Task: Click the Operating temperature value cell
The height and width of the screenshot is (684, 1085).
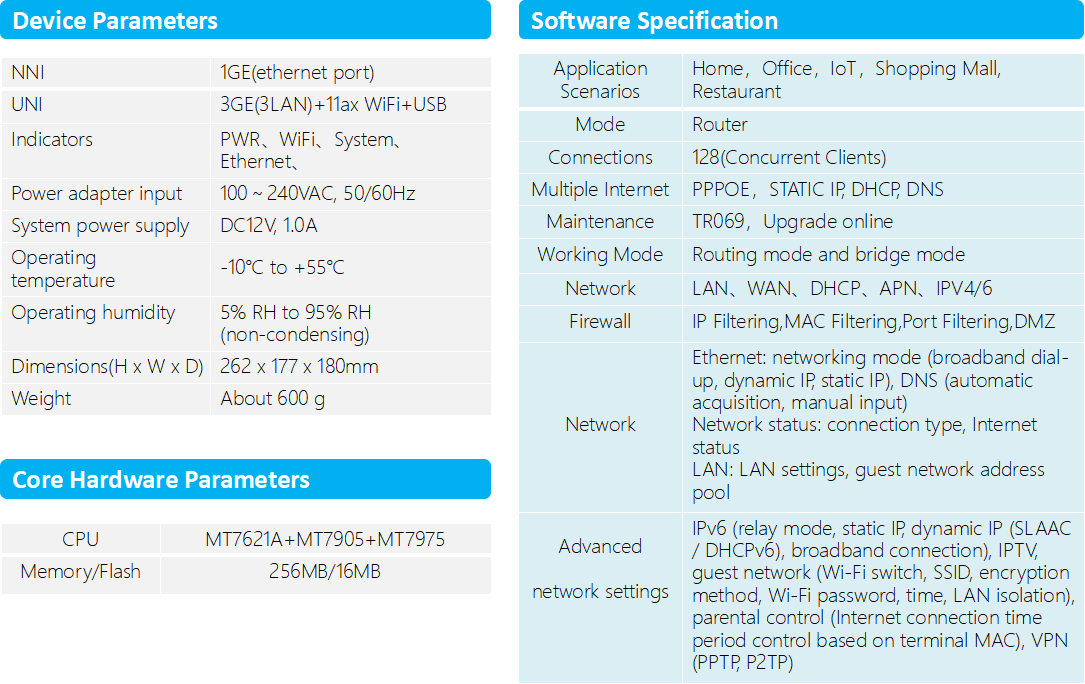Action: 282,268
